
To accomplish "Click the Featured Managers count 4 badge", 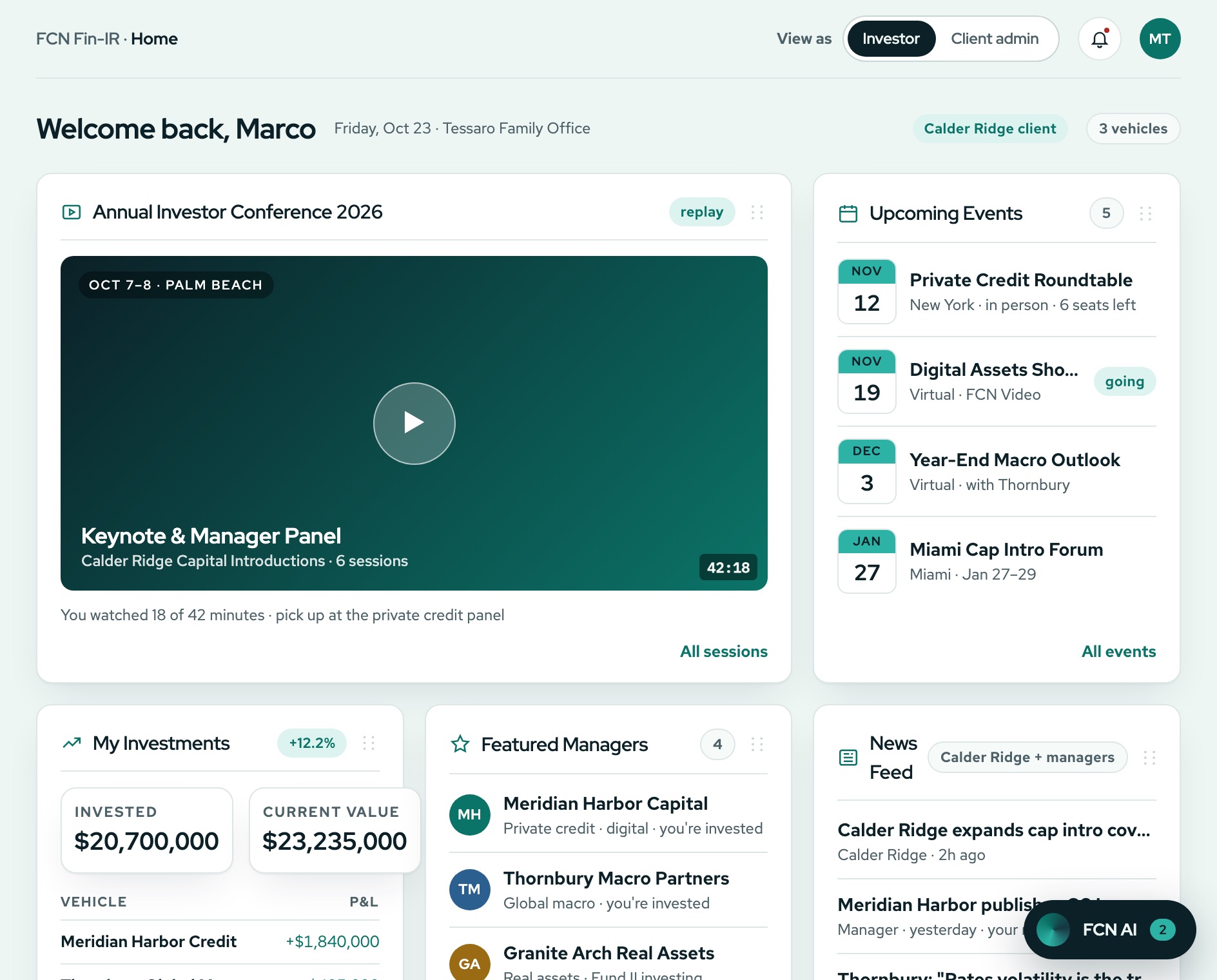I will pyautogui.click(x=717, y=745).
